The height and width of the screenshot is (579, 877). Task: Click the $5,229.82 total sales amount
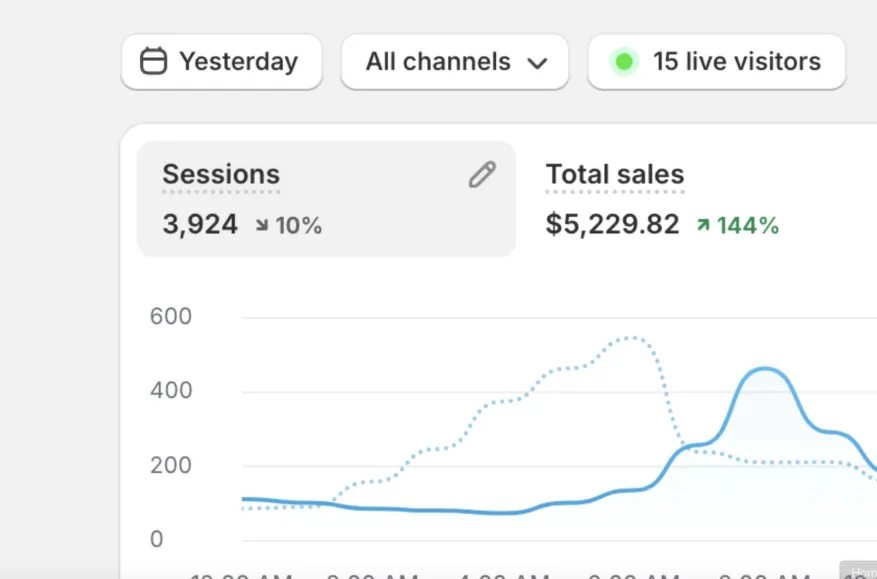click(x=612, y=225)
